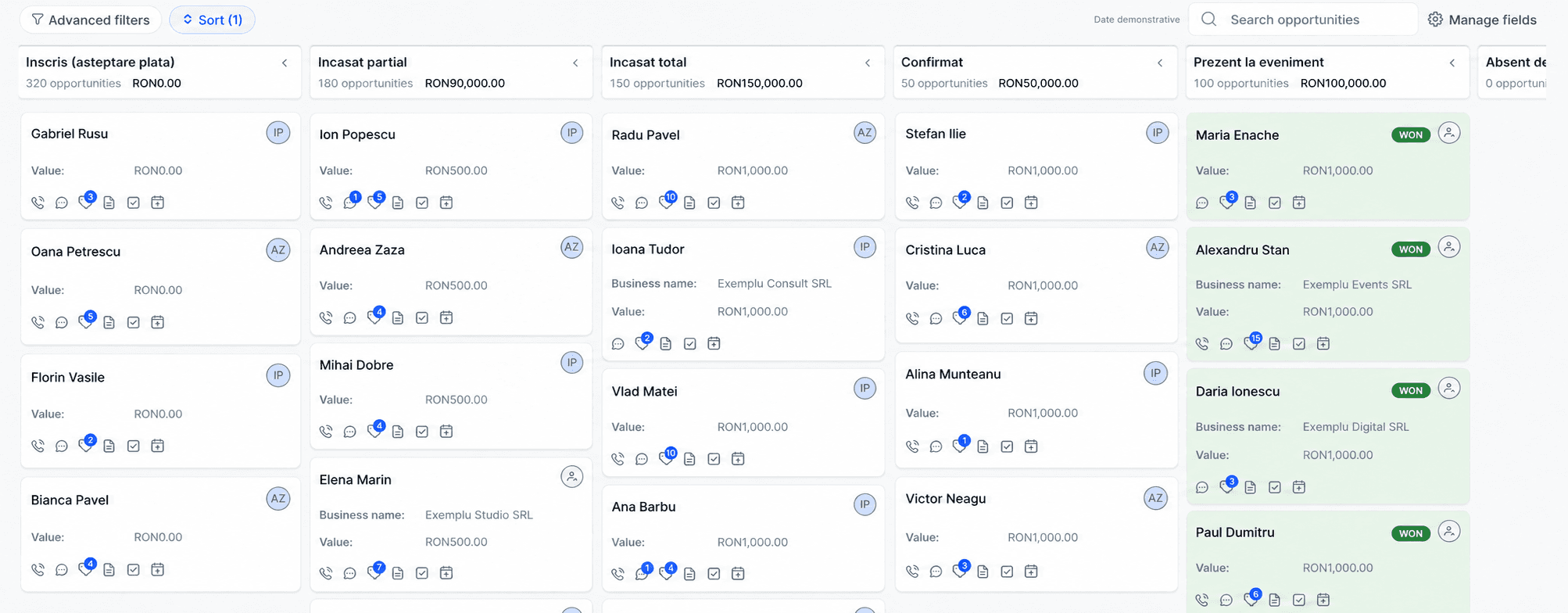Image resolution: width=1568 pixels, height=613 pixels.
Task: Open the Sort (1) options
Action: pos(212,20)
